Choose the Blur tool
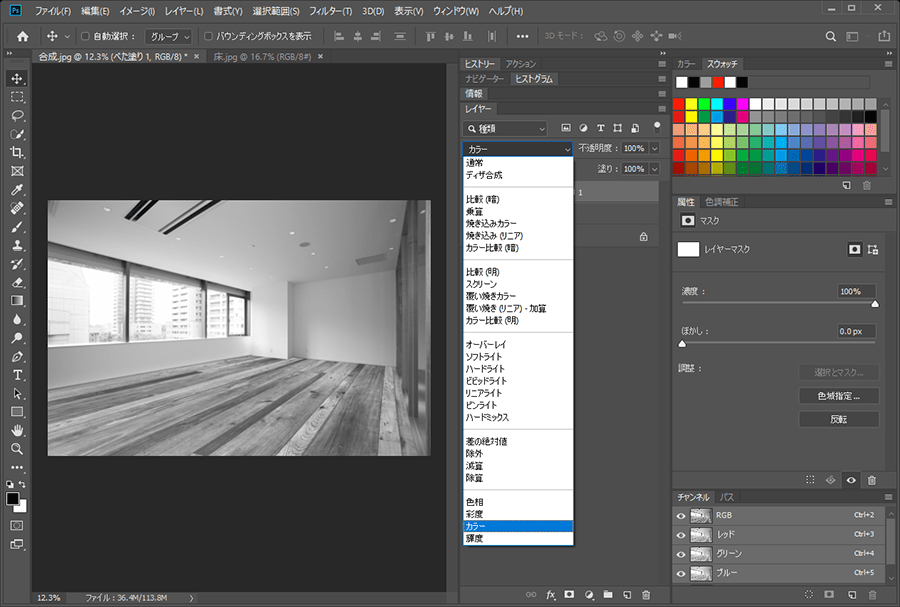The width and height of the screenshot is (900, 607). pyautogui.click(x=17, y=320)
